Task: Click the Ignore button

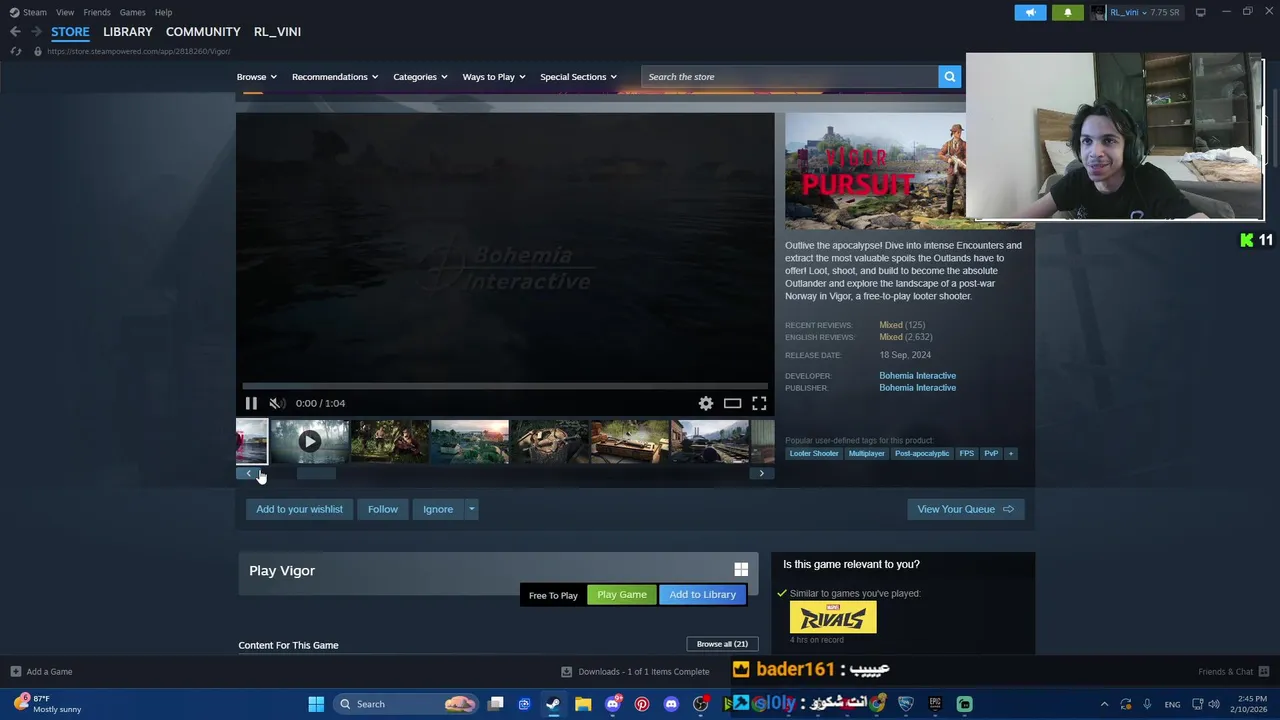Action: [x=438, y=509]
